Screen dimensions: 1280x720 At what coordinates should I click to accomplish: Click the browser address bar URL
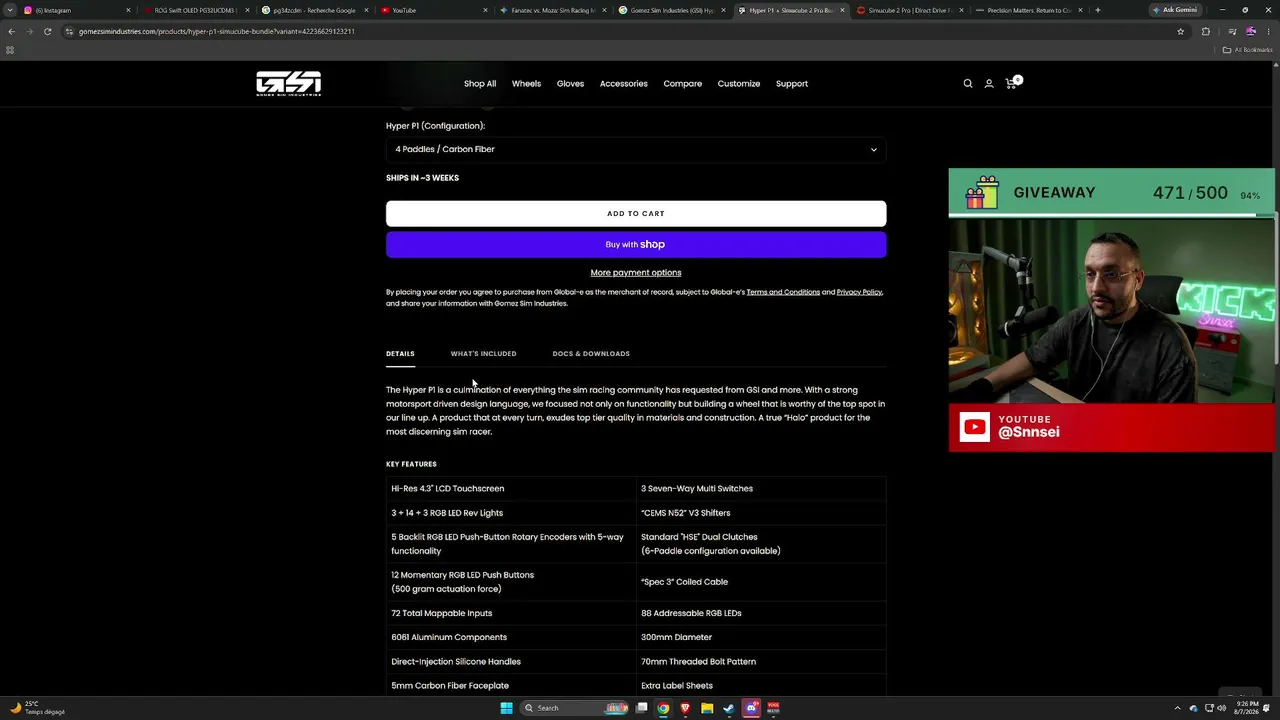click(x=217, y=31)
